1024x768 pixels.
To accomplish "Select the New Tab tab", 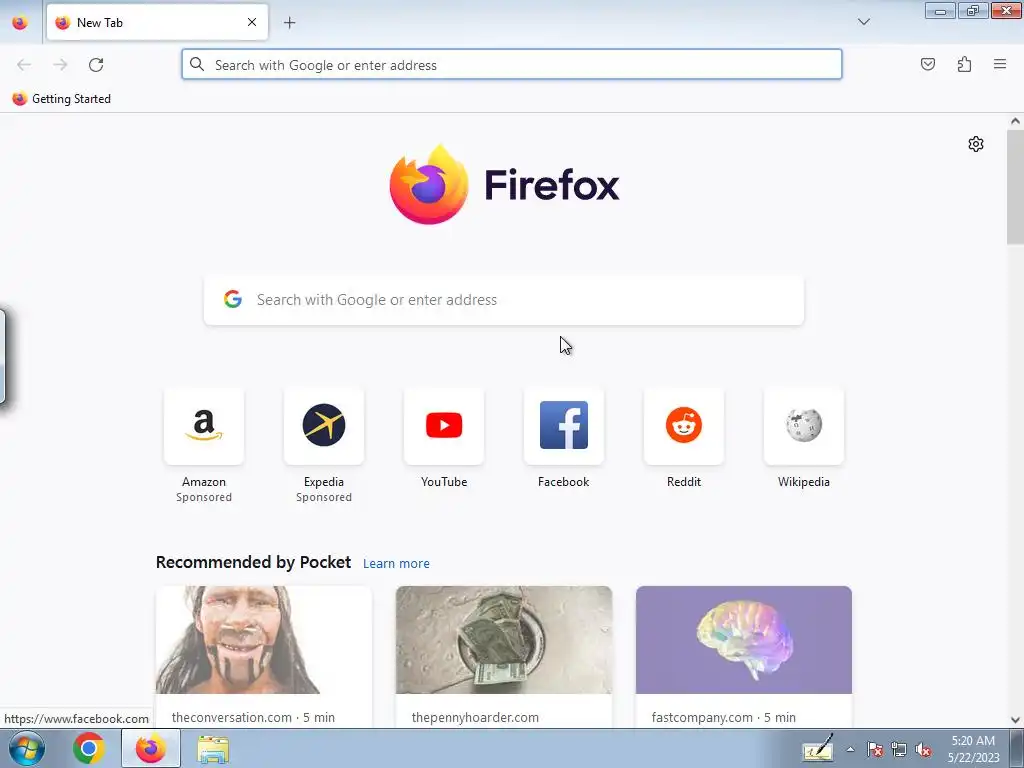I will click(157, 22).
